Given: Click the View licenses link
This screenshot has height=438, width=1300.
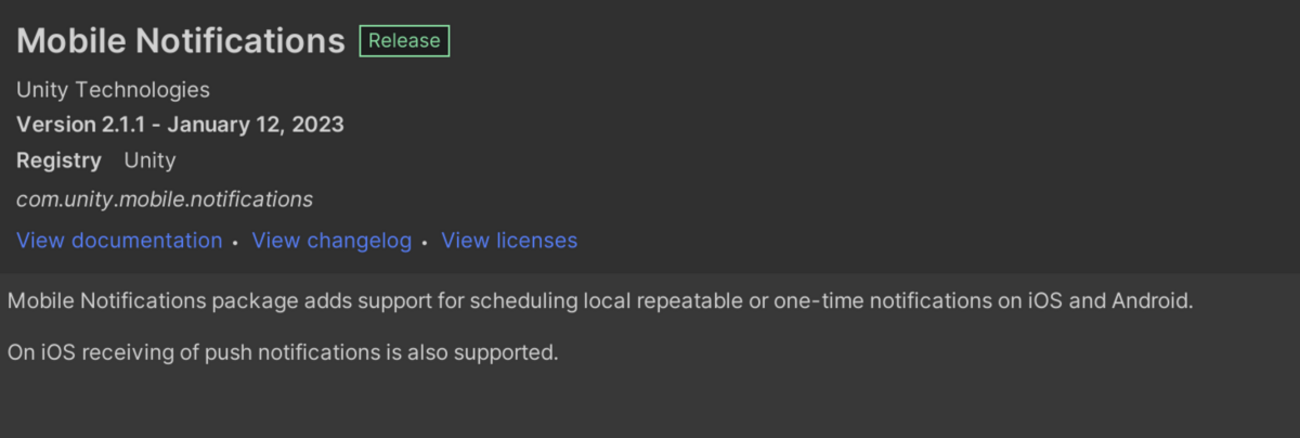Looking at the screenshot, I should pos(509,241).
